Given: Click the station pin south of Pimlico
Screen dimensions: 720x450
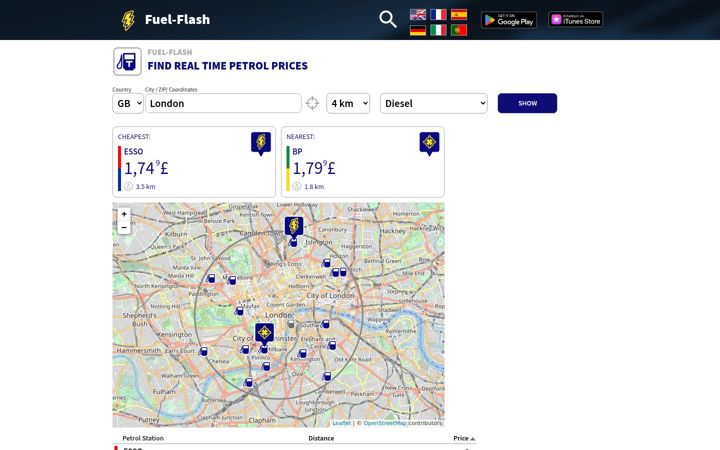Looking at the screenshot, I should point(266,366).
